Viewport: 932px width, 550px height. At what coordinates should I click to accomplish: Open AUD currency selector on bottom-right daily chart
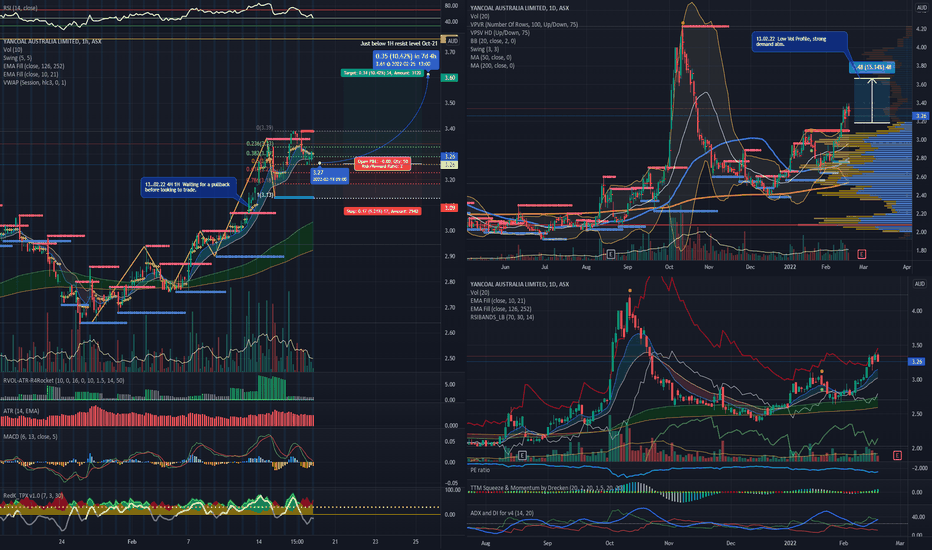[920, 284]
